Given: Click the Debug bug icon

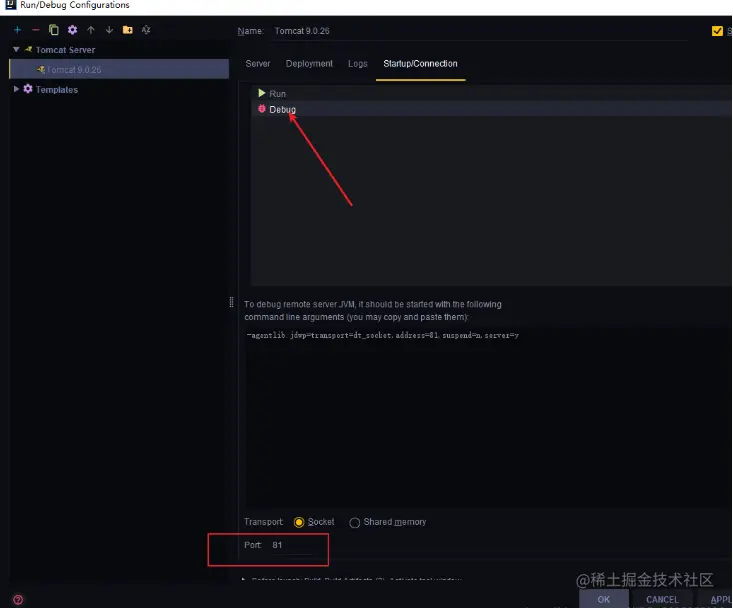Looking at the screenshot, I should [x=262, y=109].
